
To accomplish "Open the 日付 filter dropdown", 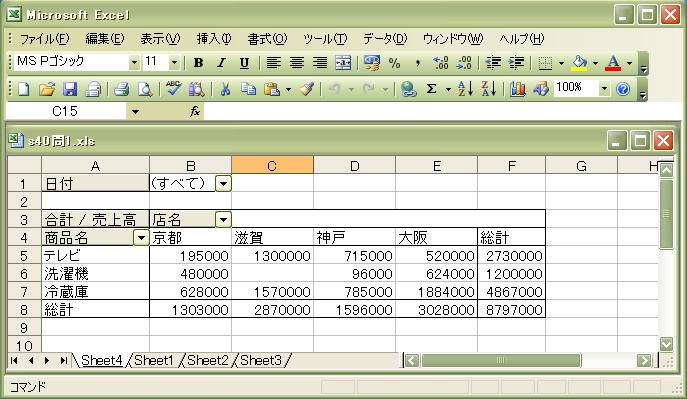I will click(x=223, y=184).
